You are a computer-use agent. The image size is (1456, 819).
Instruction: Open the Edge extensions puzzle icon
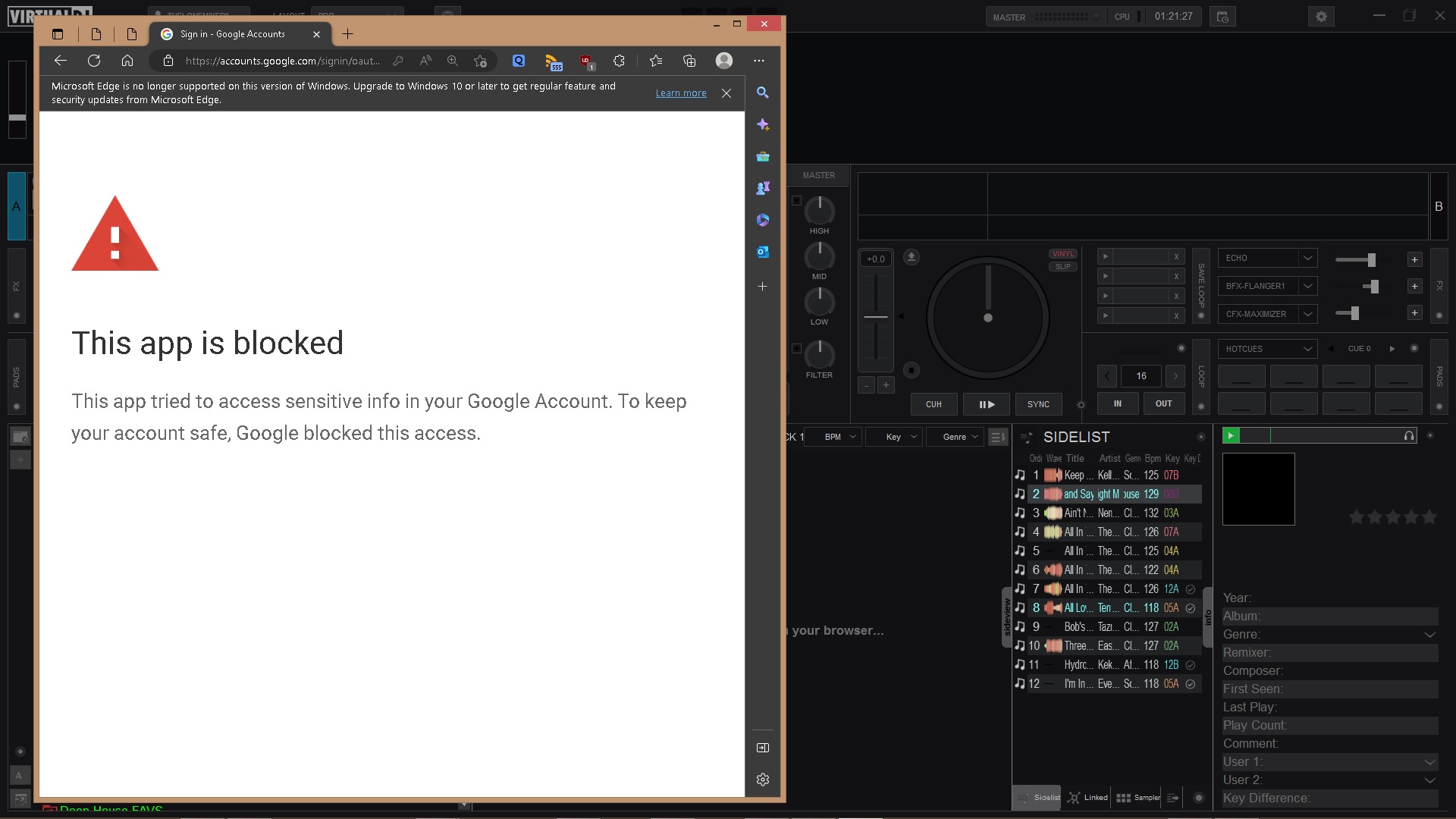[x=620, y=61]
